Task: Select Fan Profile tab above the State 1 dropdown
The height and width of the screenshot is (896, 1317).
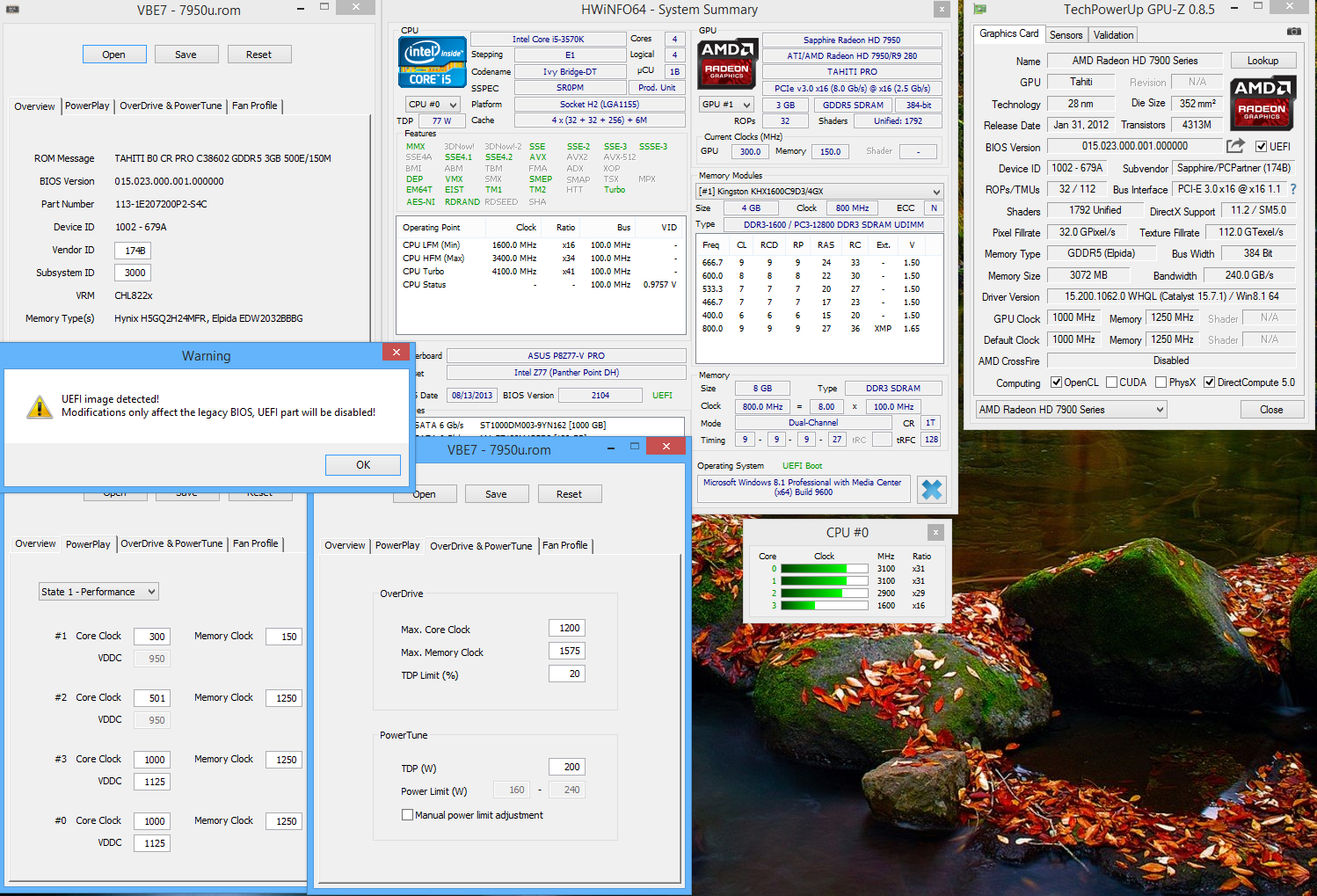Action: (256, 544)
